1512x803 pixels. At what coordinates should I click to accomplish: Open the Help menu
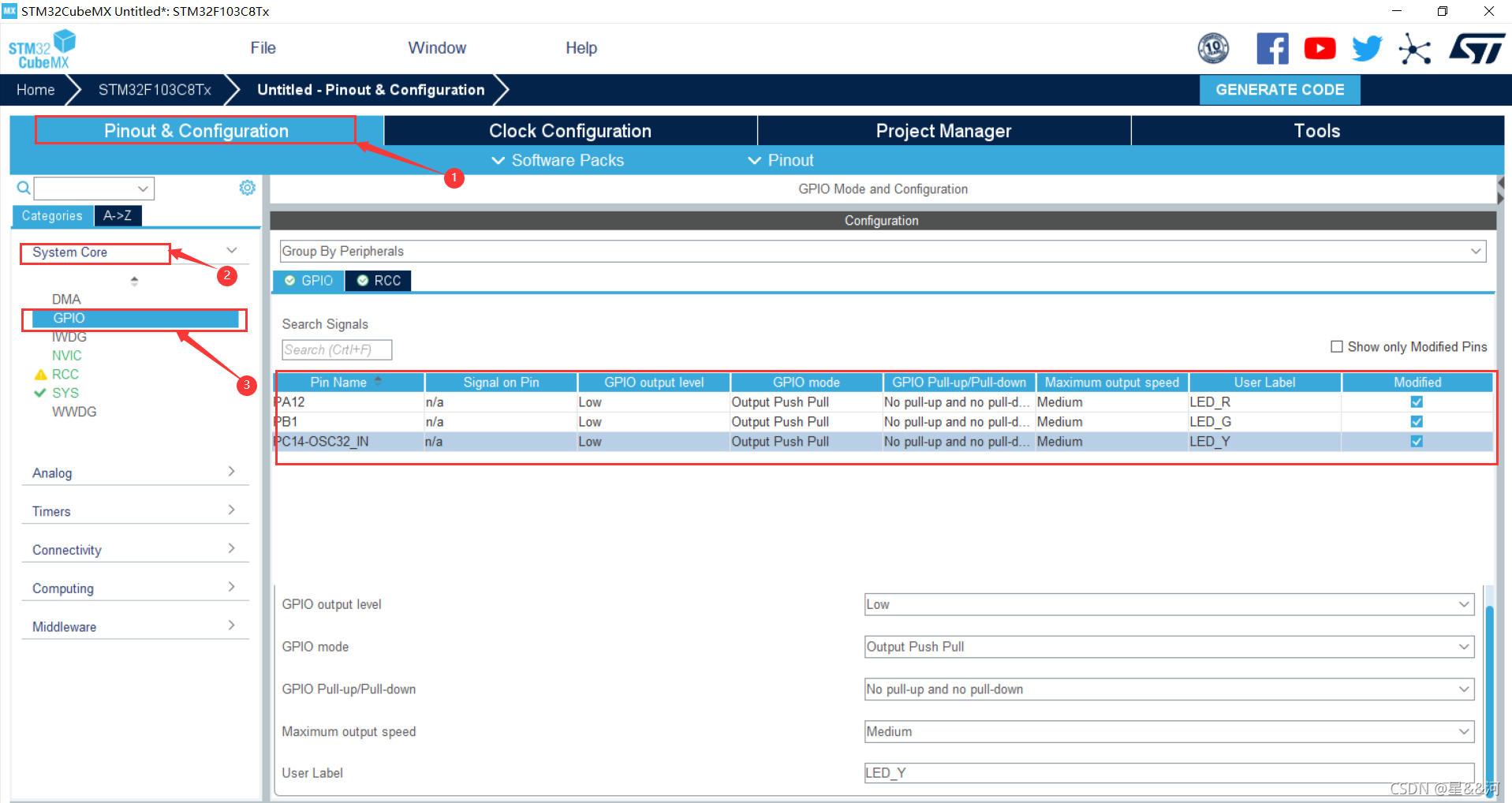tap(581, 48)
